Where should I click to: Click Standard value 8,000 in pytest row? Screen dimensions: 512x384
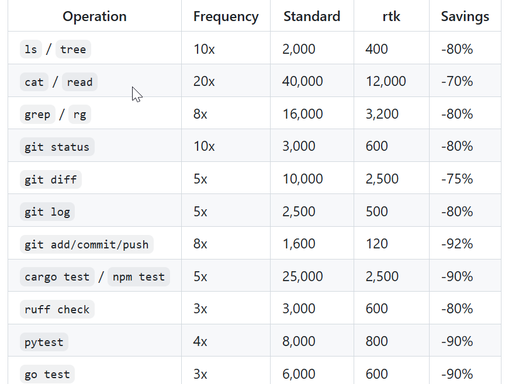(x=299, y=341)
